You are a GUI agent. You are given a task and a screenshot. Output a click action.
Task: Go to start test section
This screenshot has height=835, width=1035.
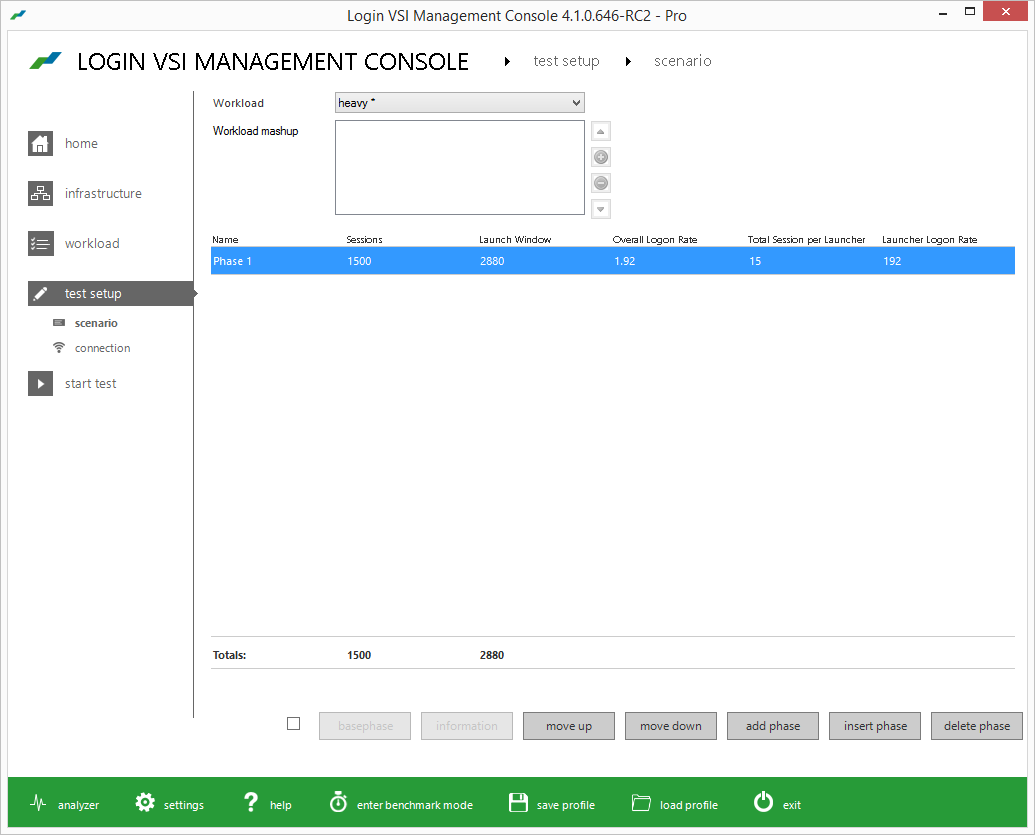click(x=90, y=384)
